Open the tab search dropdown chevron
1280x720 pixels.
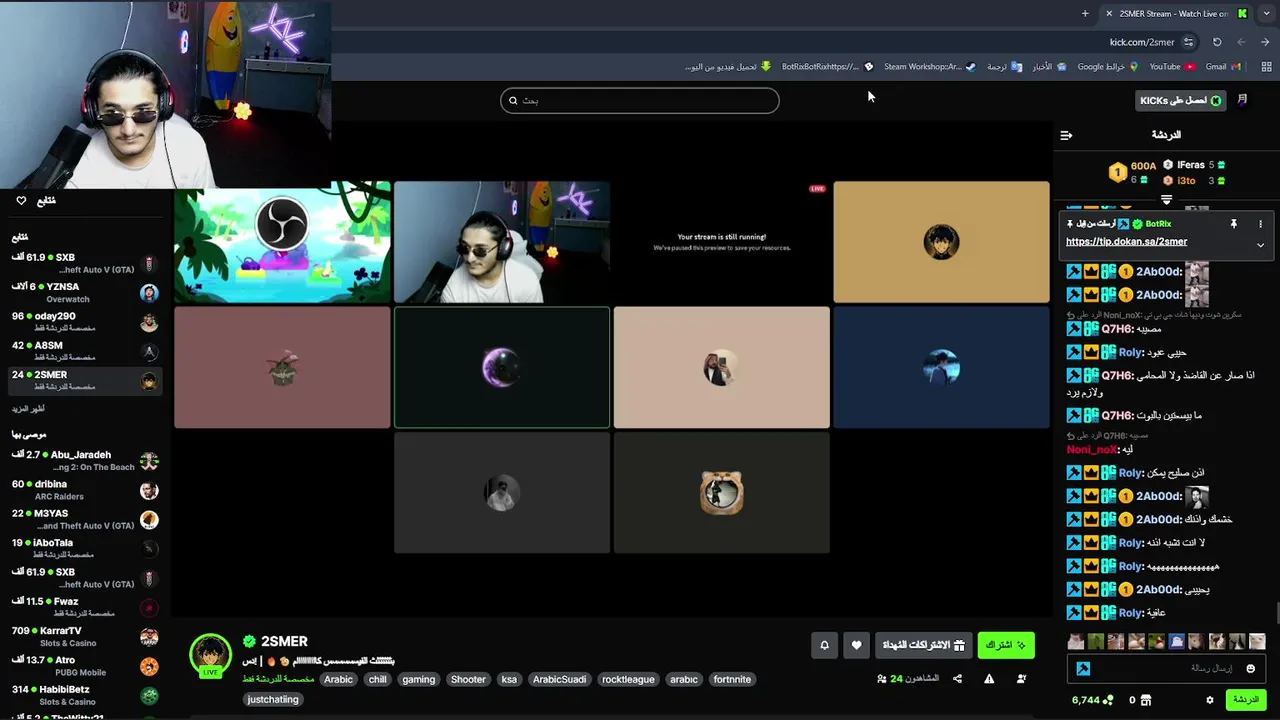[1267, 13]
